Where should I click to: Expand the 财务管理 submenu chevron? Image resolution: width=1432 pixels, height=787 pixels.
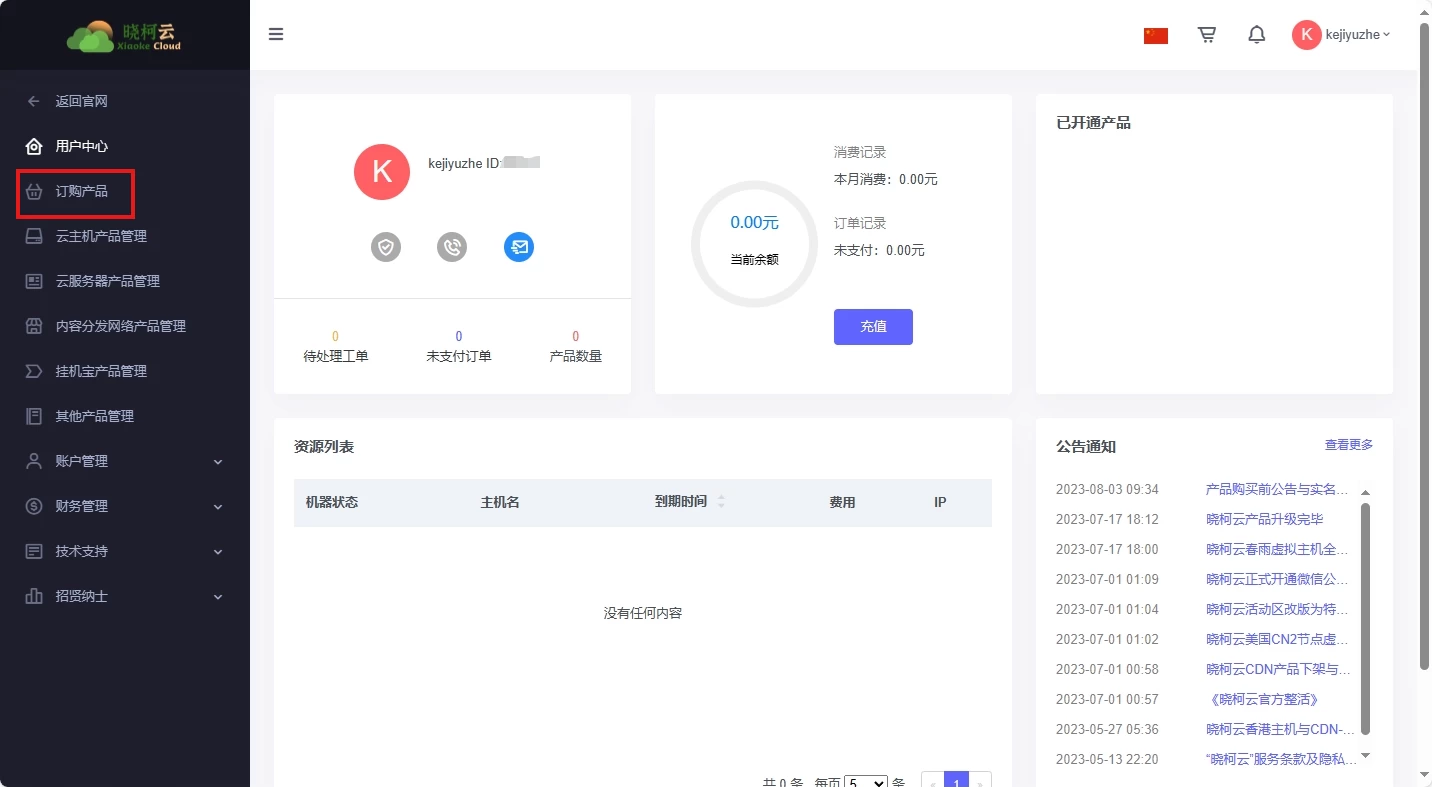coord(218,507)
